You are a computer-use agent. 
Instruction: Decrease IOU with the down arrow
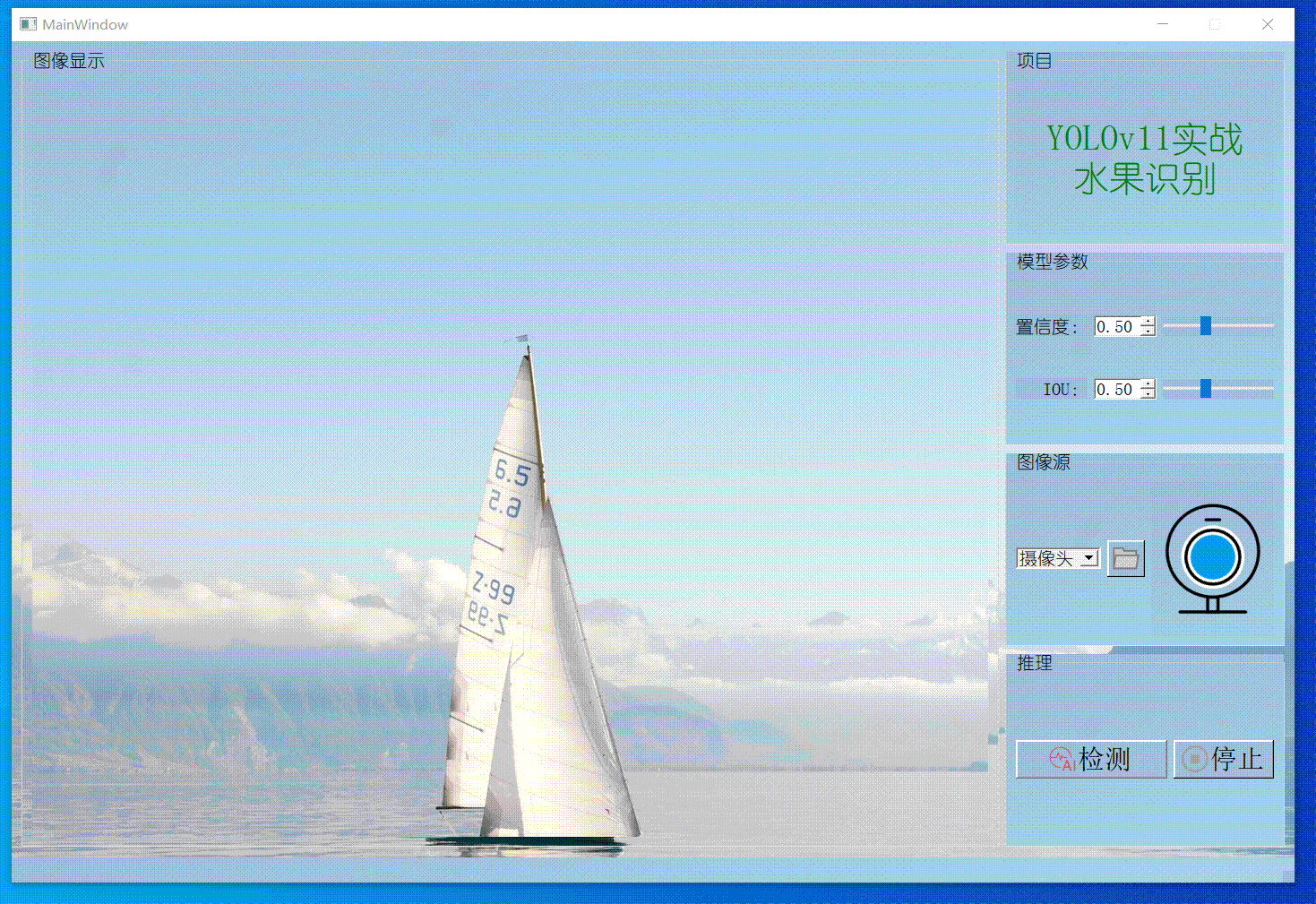point(1148,395)
